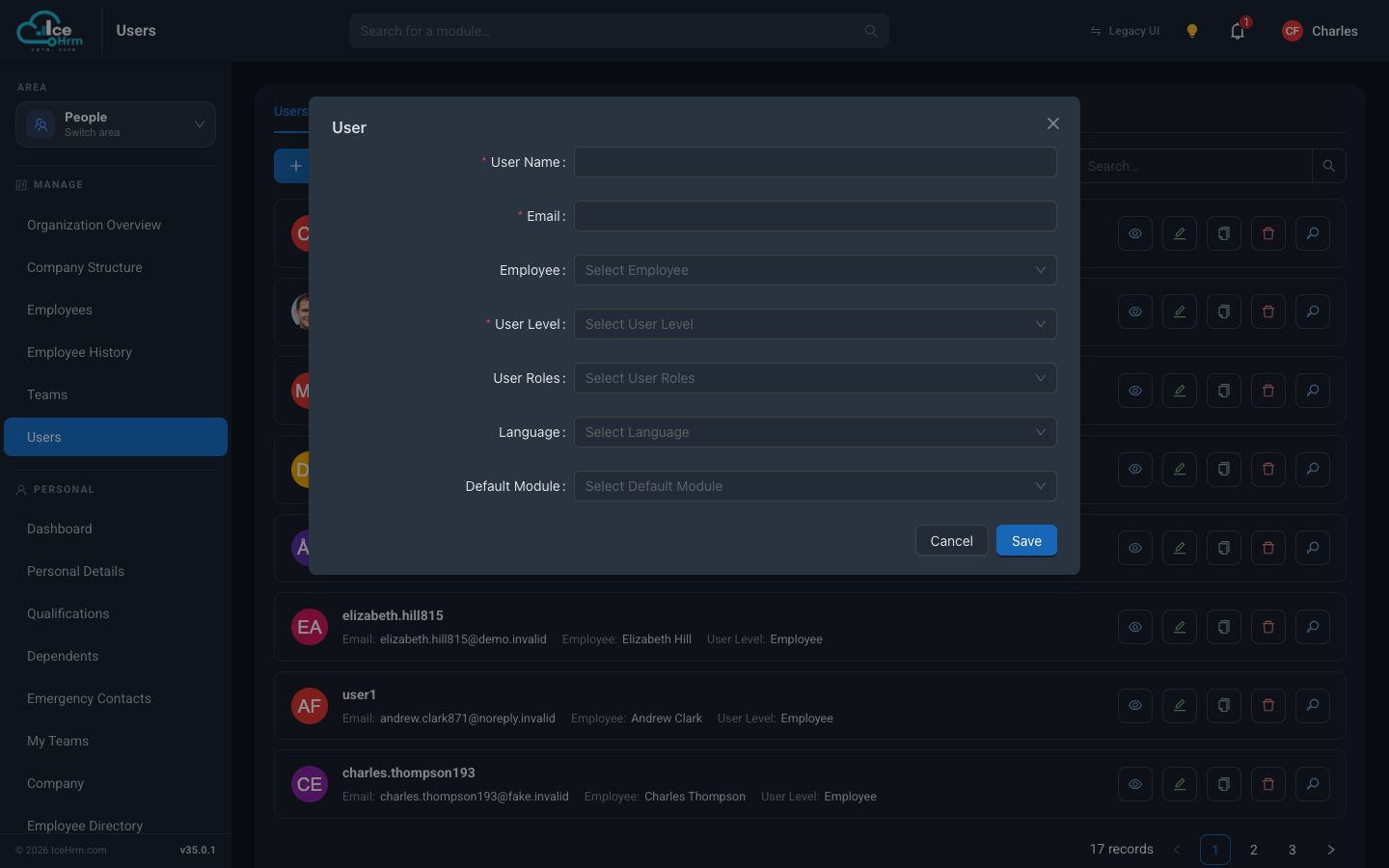Open the notifications bell

pyautogui.click(x=1238, y=31)
